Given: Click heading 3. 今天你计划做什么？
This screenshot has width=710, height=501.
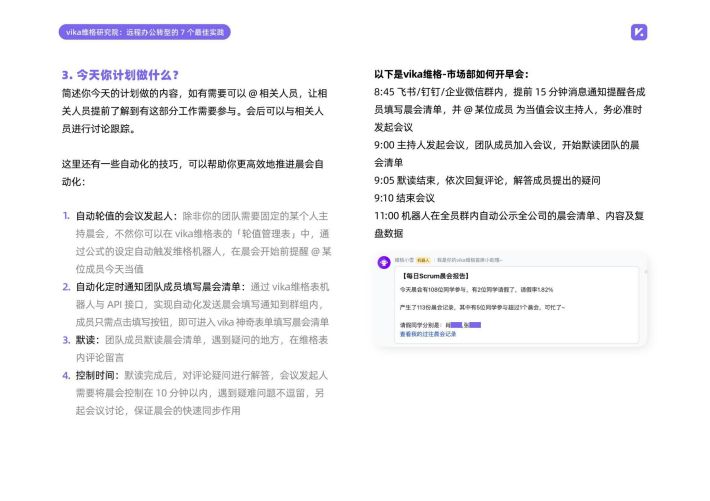Looking at the screenshot, I should coord(120,75).
